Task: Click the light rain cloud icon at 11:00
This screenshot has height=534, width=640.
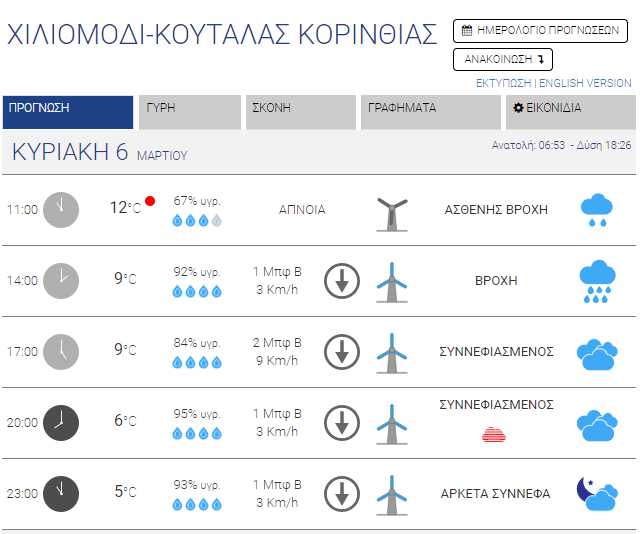Action: click(597, 210)
